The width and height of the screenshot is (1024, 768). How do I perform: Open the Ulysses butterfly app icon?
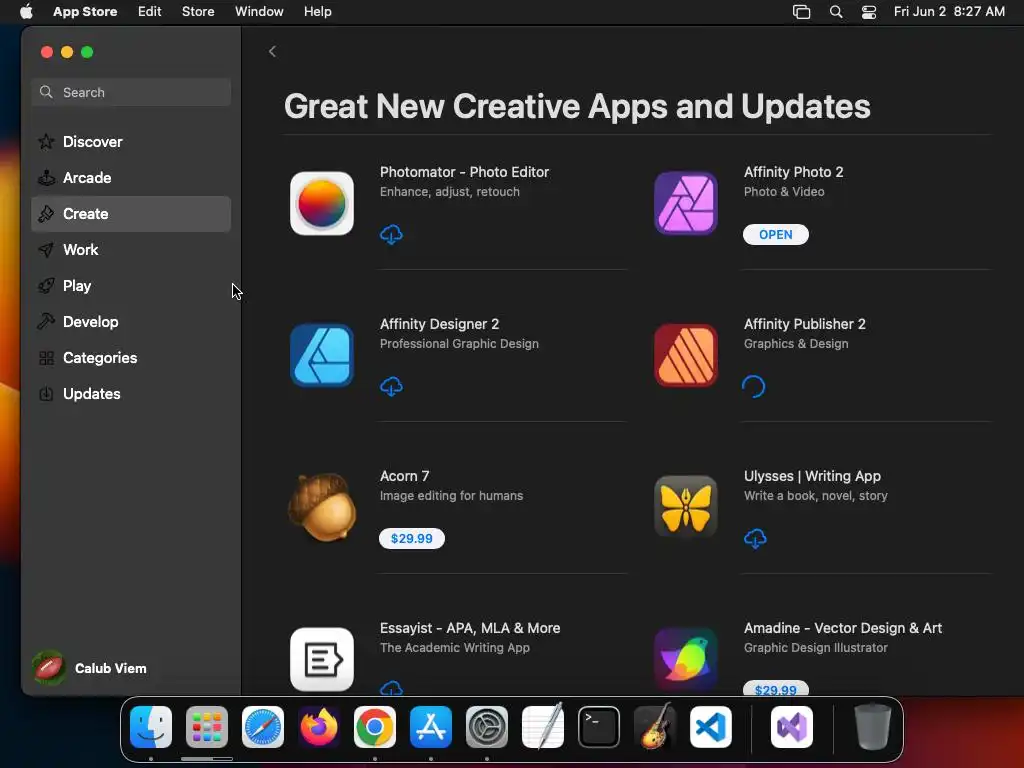tap(686, 507)
